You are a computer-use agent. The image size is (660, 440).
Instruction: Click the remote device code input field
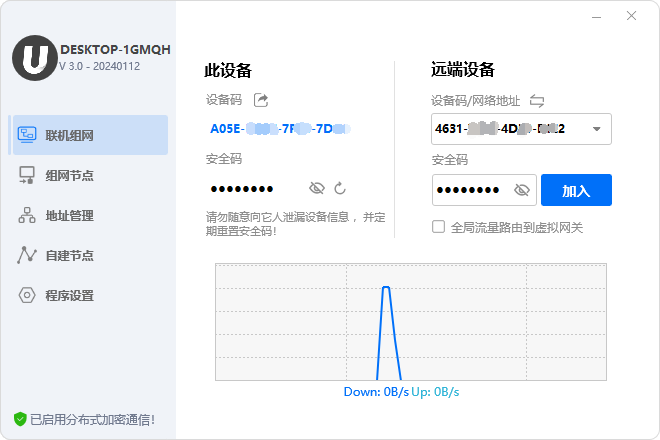tap(505, 129)
